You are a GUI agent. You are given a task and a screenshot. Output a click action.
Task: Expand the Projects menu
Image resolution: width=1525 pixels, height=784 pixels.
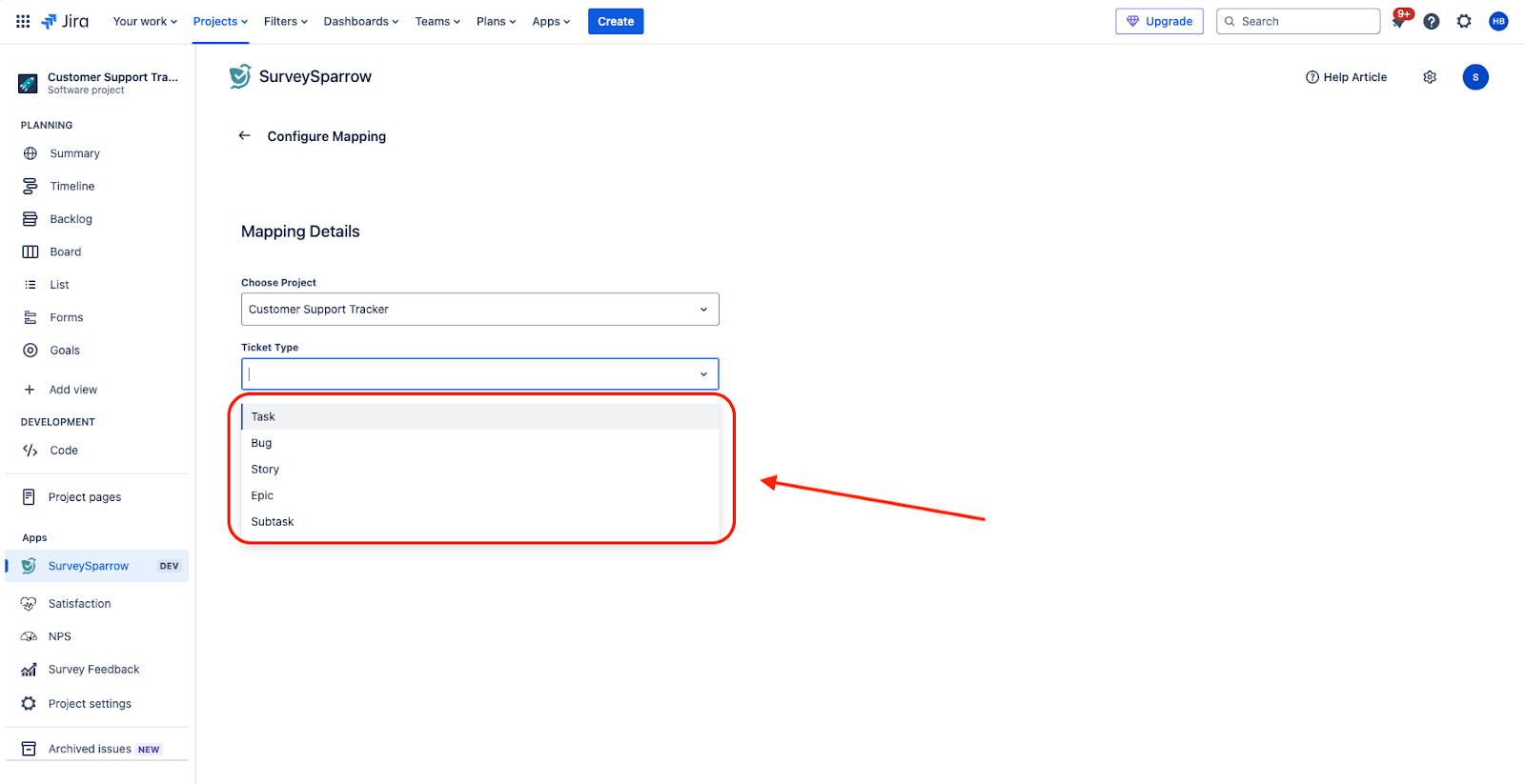220,21
